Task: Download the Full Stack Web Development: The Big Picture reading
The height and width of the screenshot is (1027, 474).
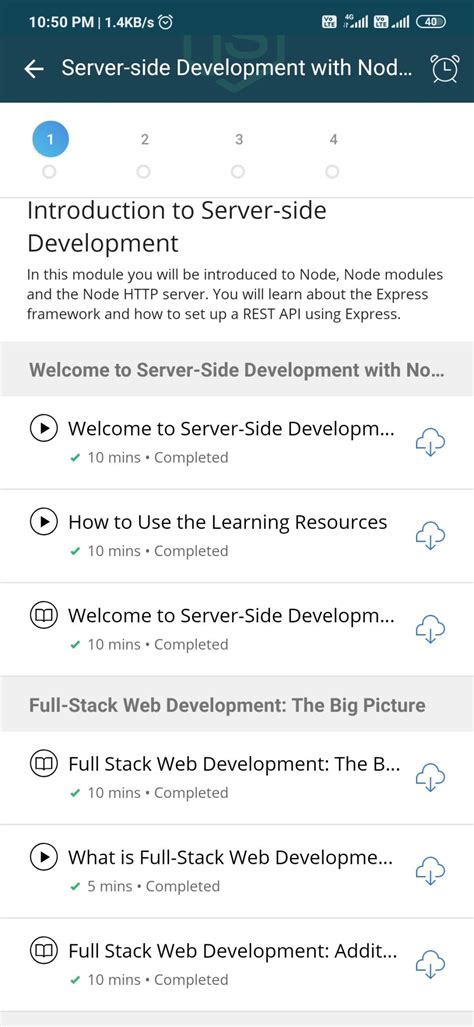Action: point(430,777)
